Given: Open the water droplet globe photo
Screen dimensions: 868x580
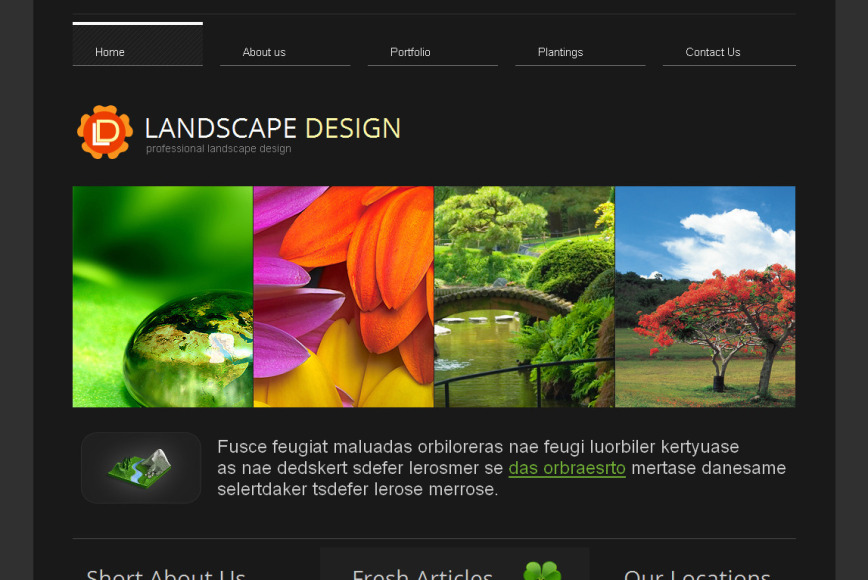Looking at the screenshot, I should pos(162,296).
